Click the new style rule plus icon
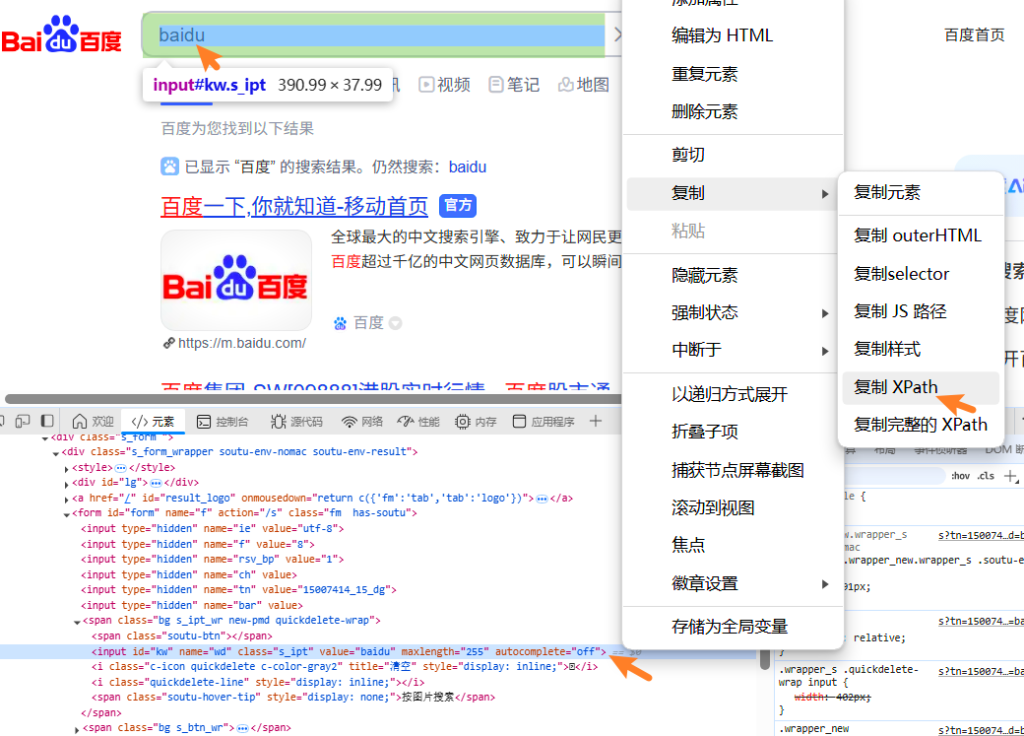Screen dimensions: 1024x736 (1010, 476)
